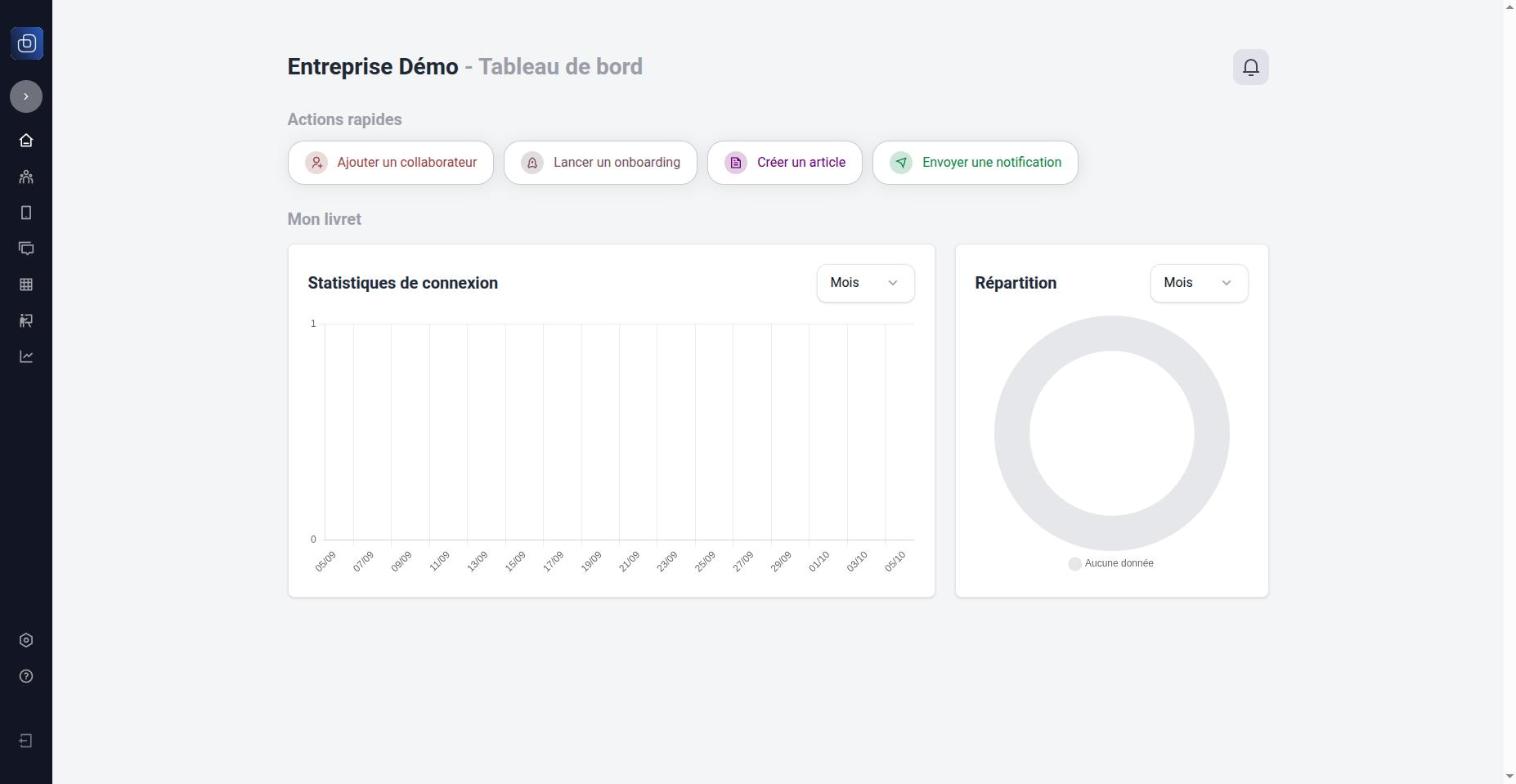Expand the sidebar with the chevron button
This screenshot has width=1516, height=784.
[x=26, y=96]
